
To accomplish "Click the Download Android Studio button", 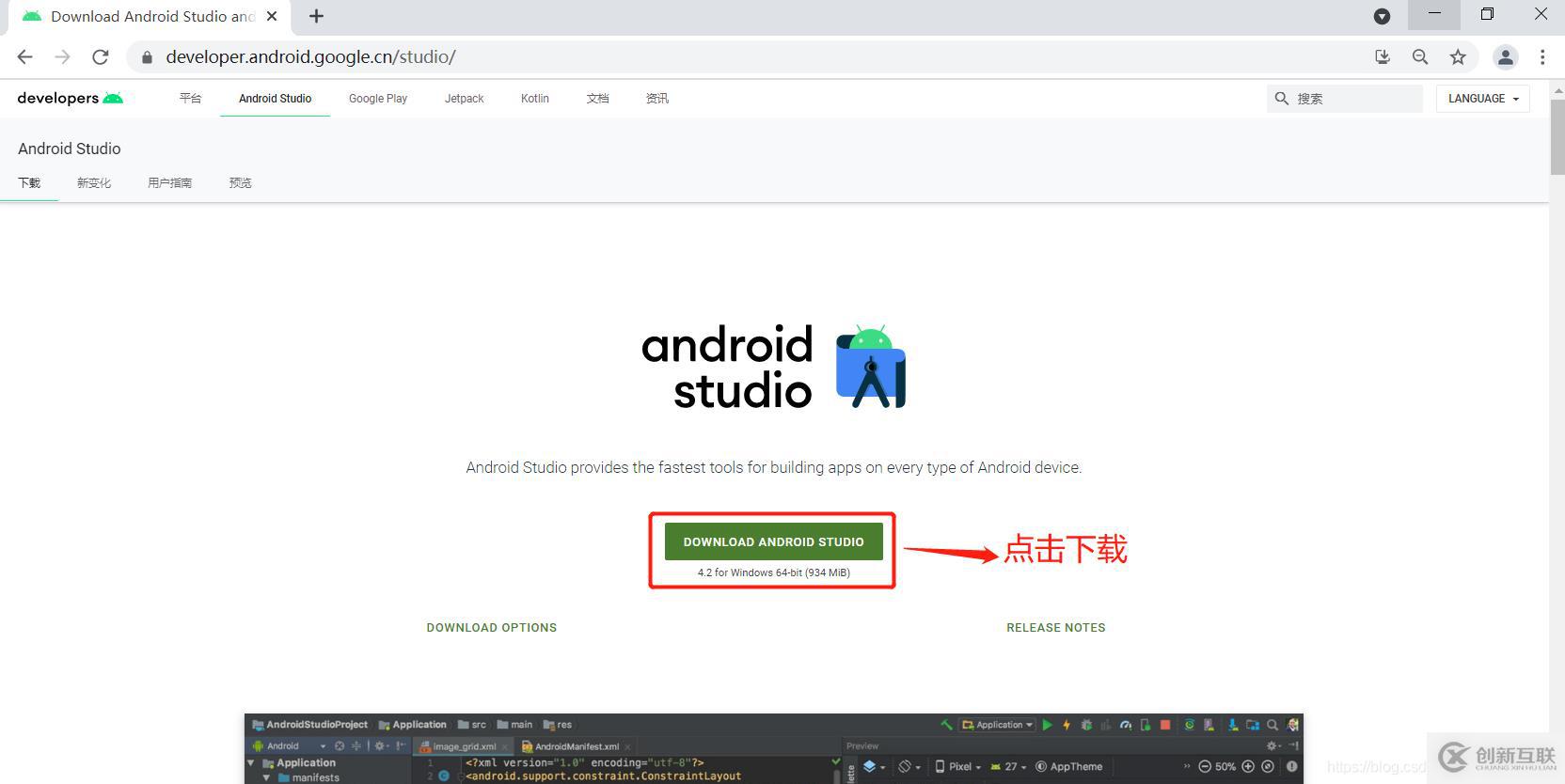I will (774, 541).
